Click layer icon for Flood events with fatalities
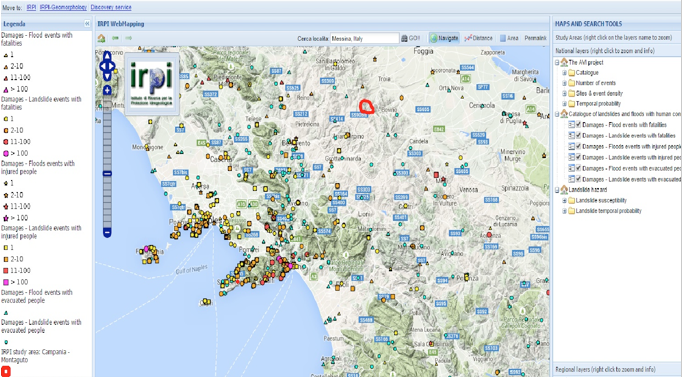 (571, 125)
